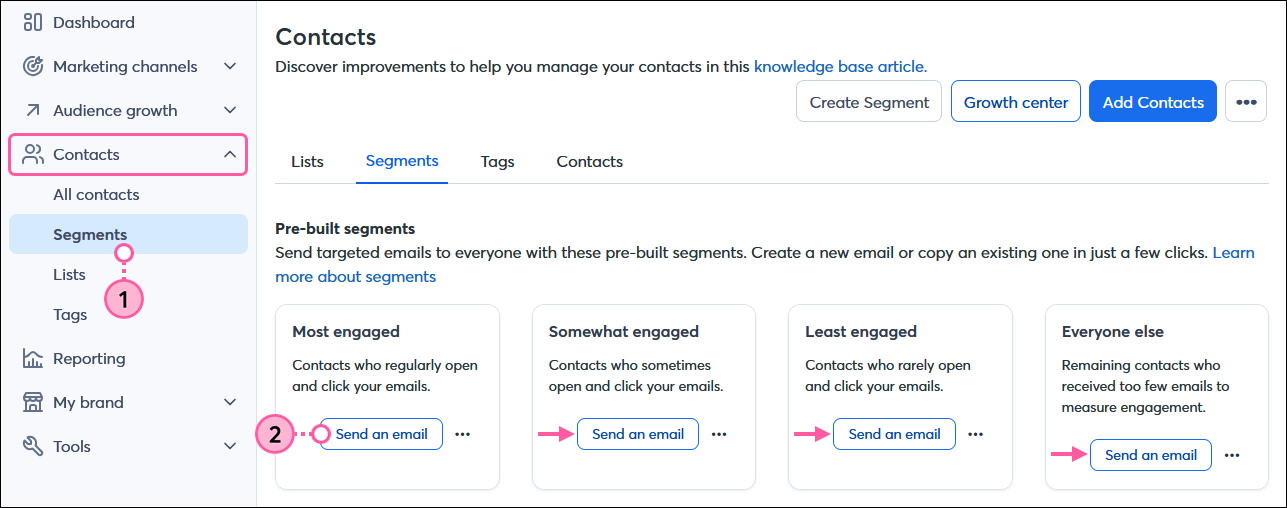Send an email to Most engaged segment
This screenshot has width=1287, height=508.
(x=381, y=434)
